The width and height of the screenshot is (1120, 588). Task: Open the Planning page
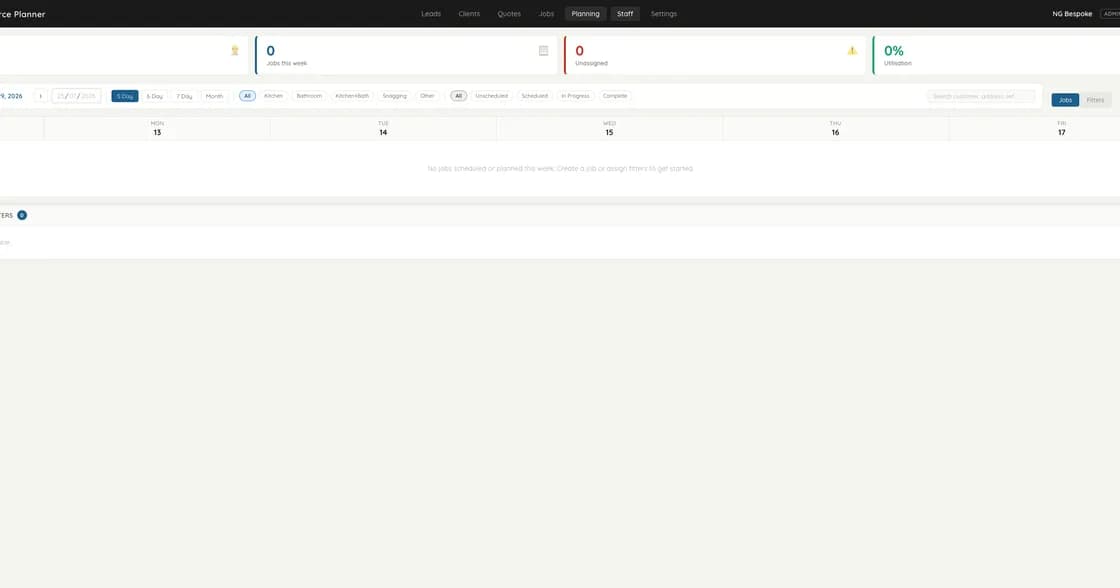click(585, 14)
